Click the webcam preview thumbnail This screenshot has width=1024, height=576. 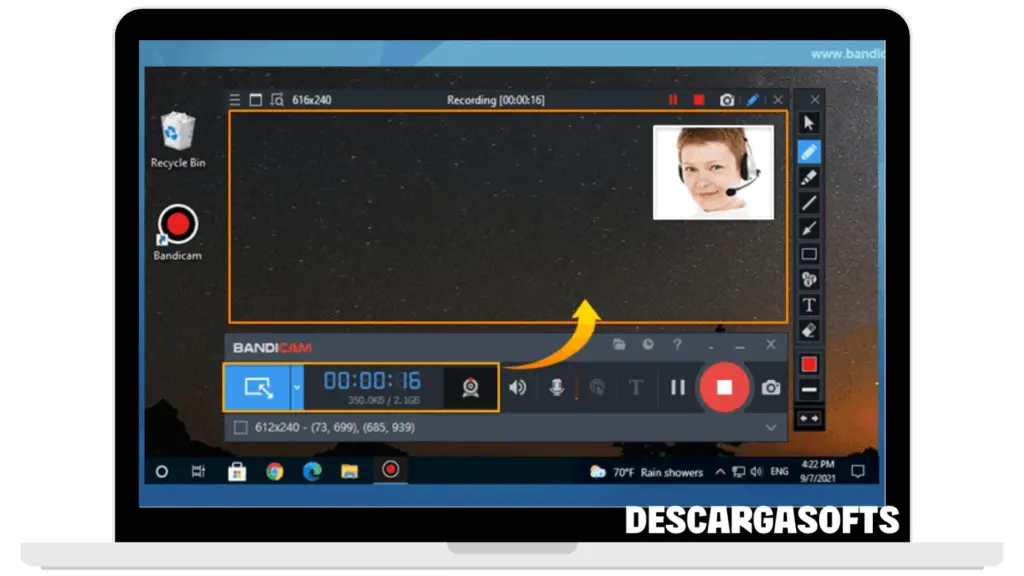click(712, 171)
